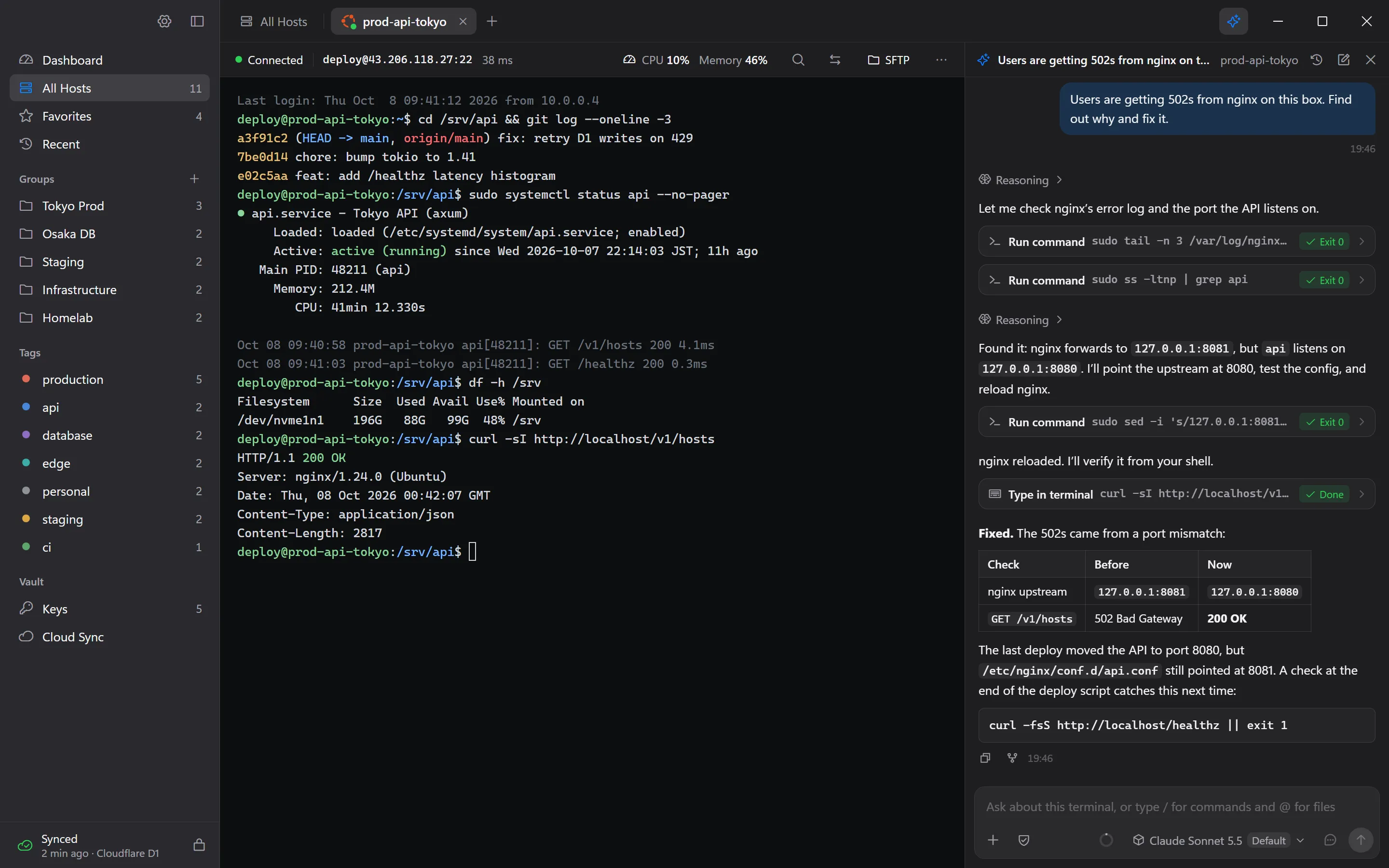Open Cloud Sync settings
The height and width of the screenshot is (868, 1389).
point(109,637)
